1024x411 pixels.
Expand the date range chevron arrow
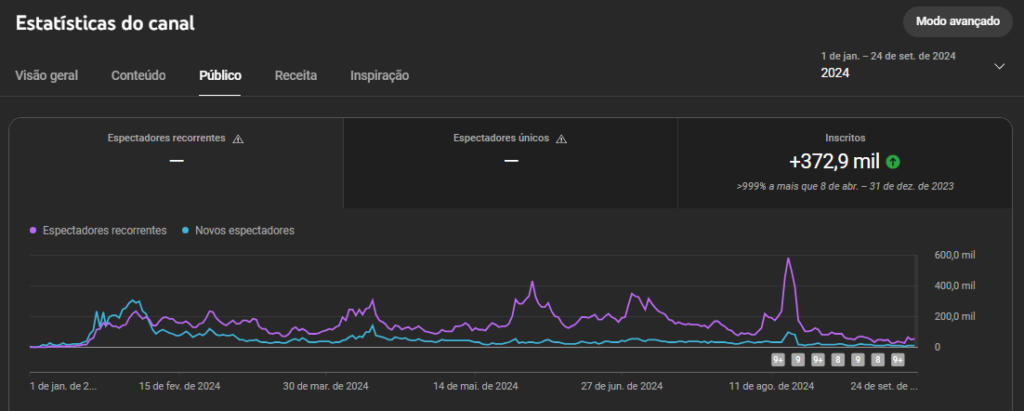point(998,66)
